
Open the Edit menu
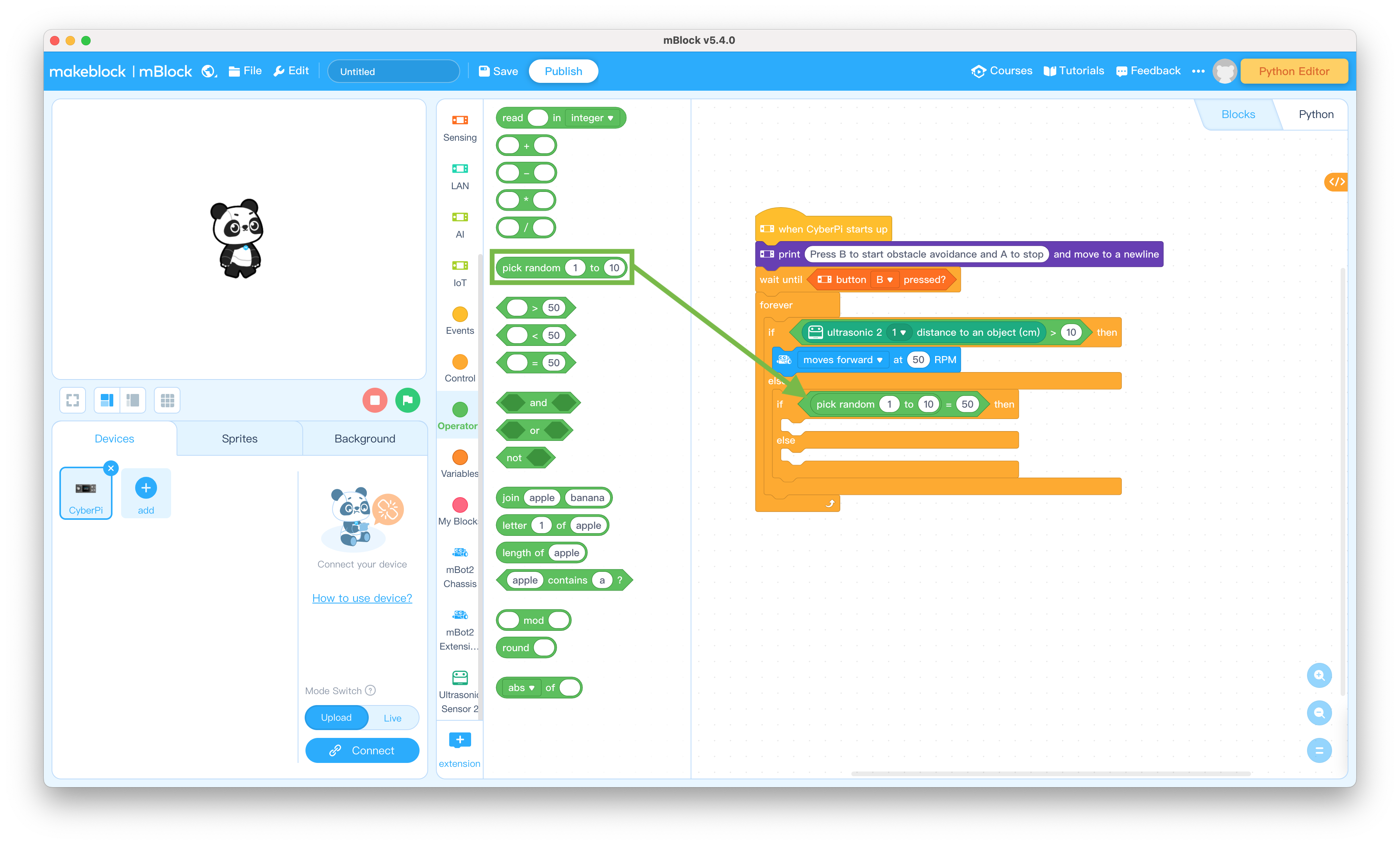(291, 71)
